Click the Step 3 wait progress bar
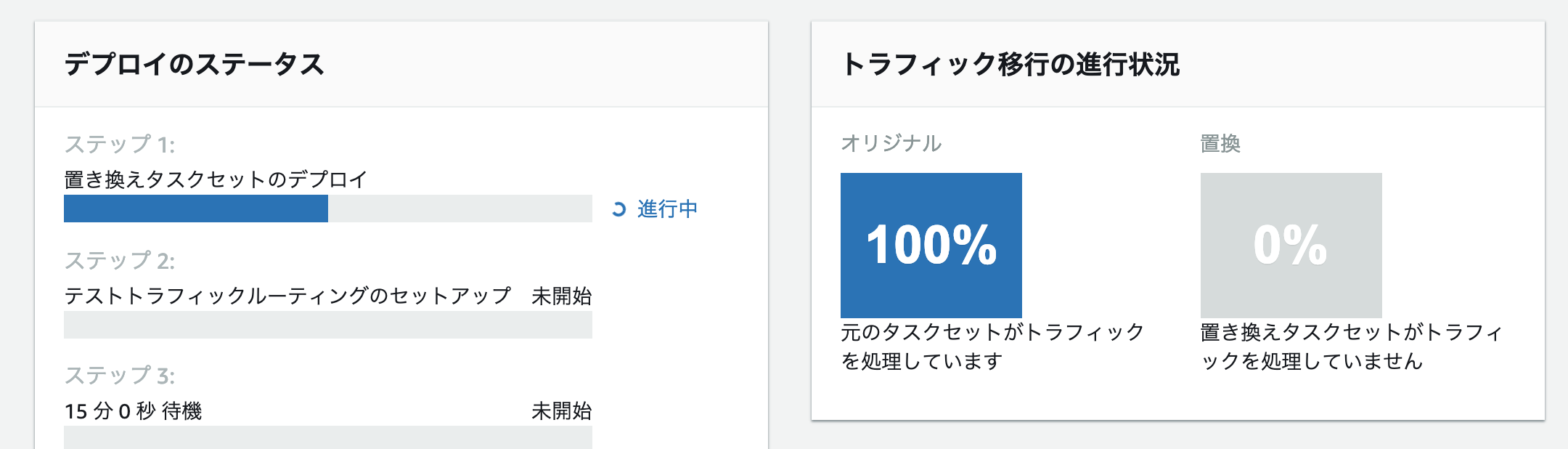Image resolution: width=1568 pixels, height=449 pixels. point(328,437)
